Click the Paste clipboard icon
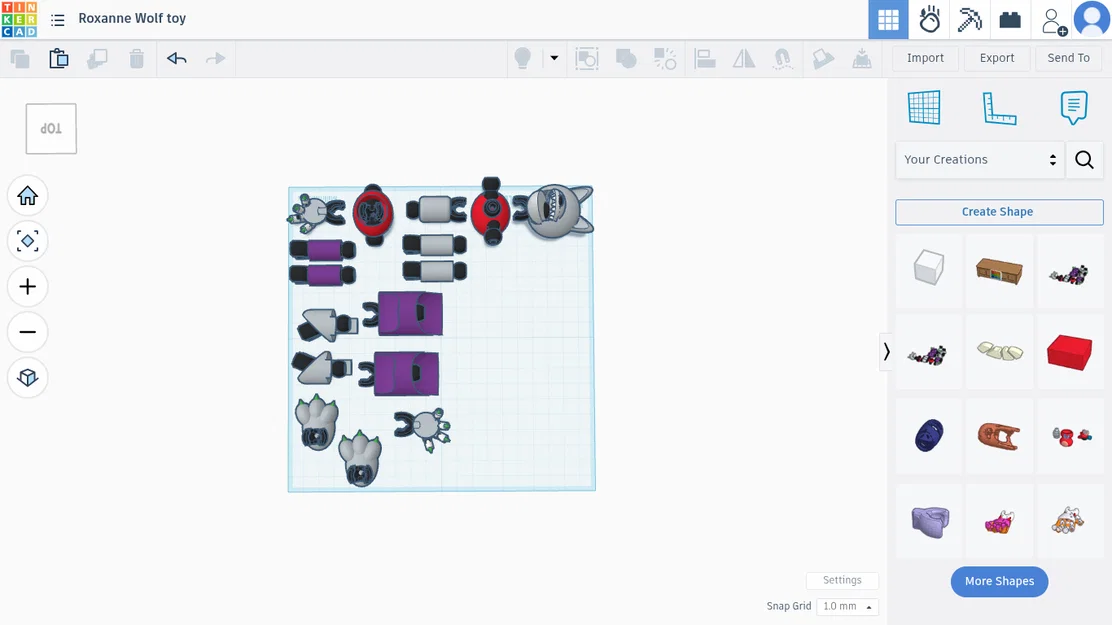This screenshot has height=625, width=1112. tap(59, 58)
